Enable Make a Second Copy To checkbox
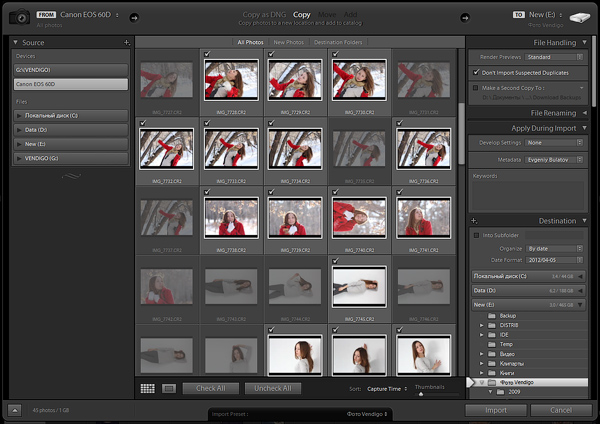This screenshot has height=424, width=600. point(476,88)
